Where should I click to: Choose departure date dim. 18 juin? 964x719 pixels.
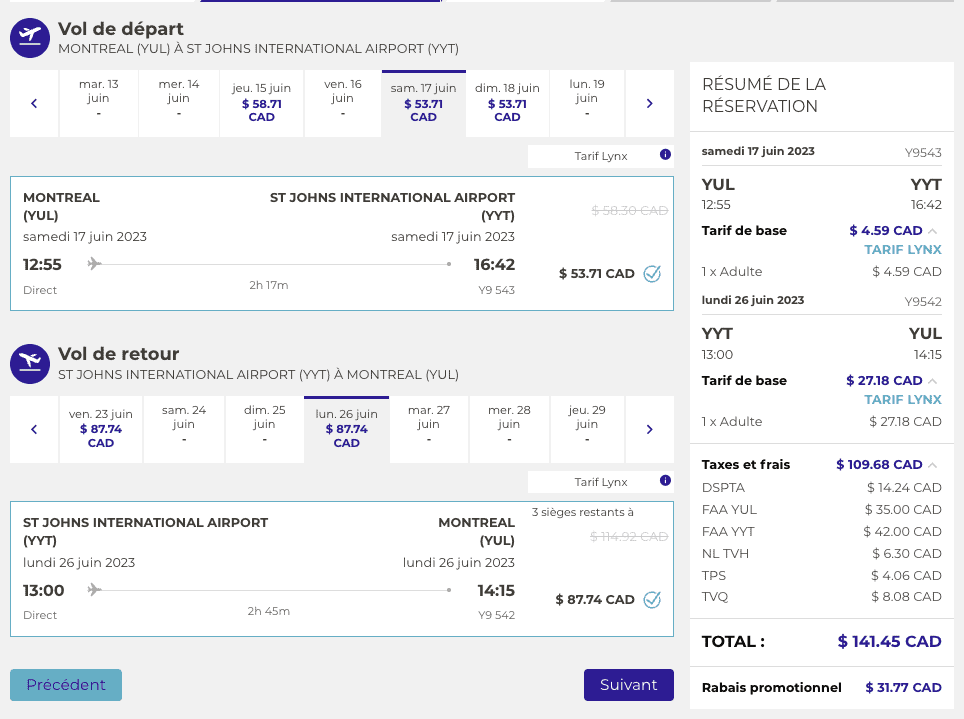[x=507, y=103]
